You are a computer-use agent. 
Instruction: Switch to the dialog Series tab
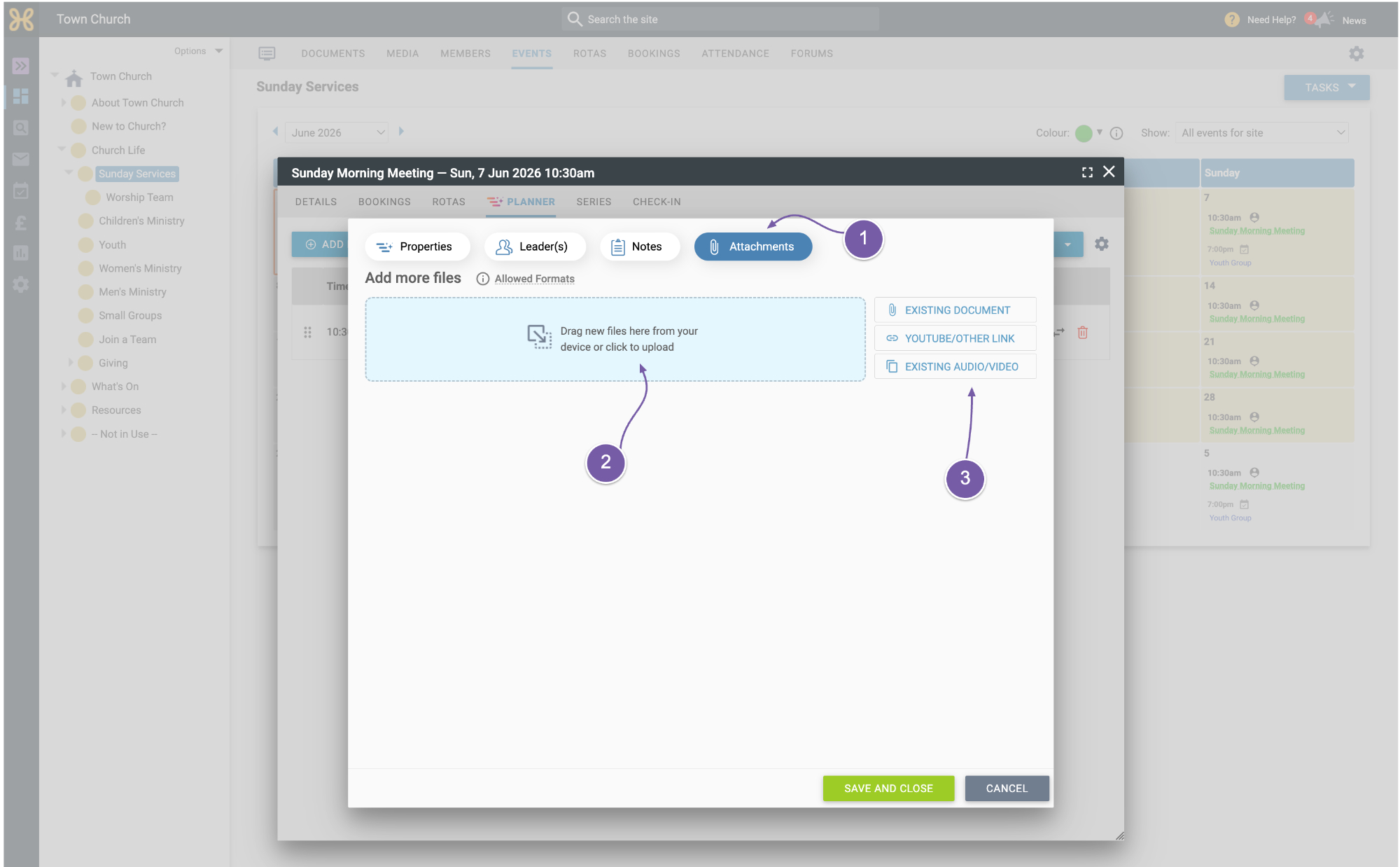pyautogui.click(x=594, y=202)
